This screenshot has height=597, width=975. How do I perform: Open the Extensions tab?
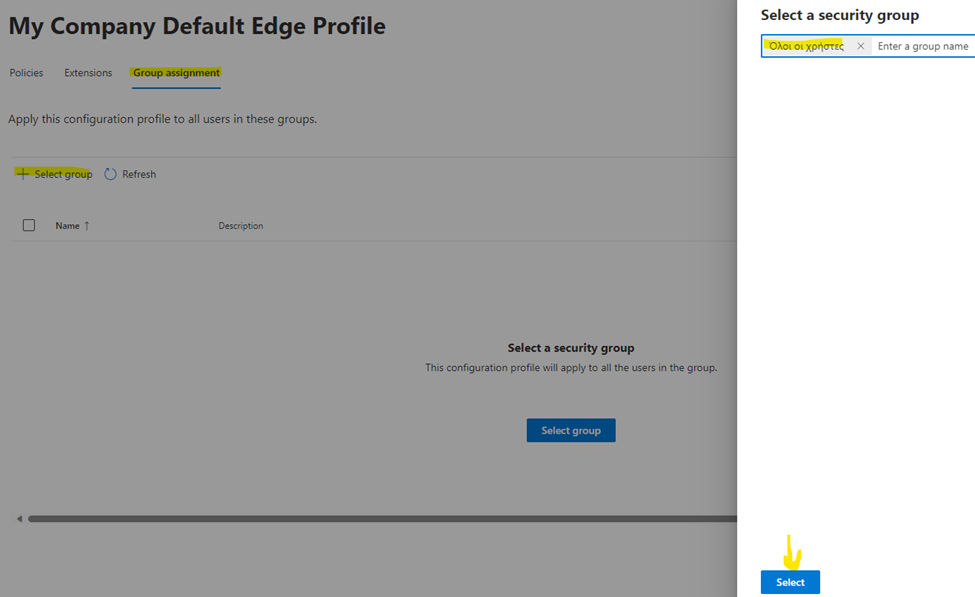click(x=88, y=73)
